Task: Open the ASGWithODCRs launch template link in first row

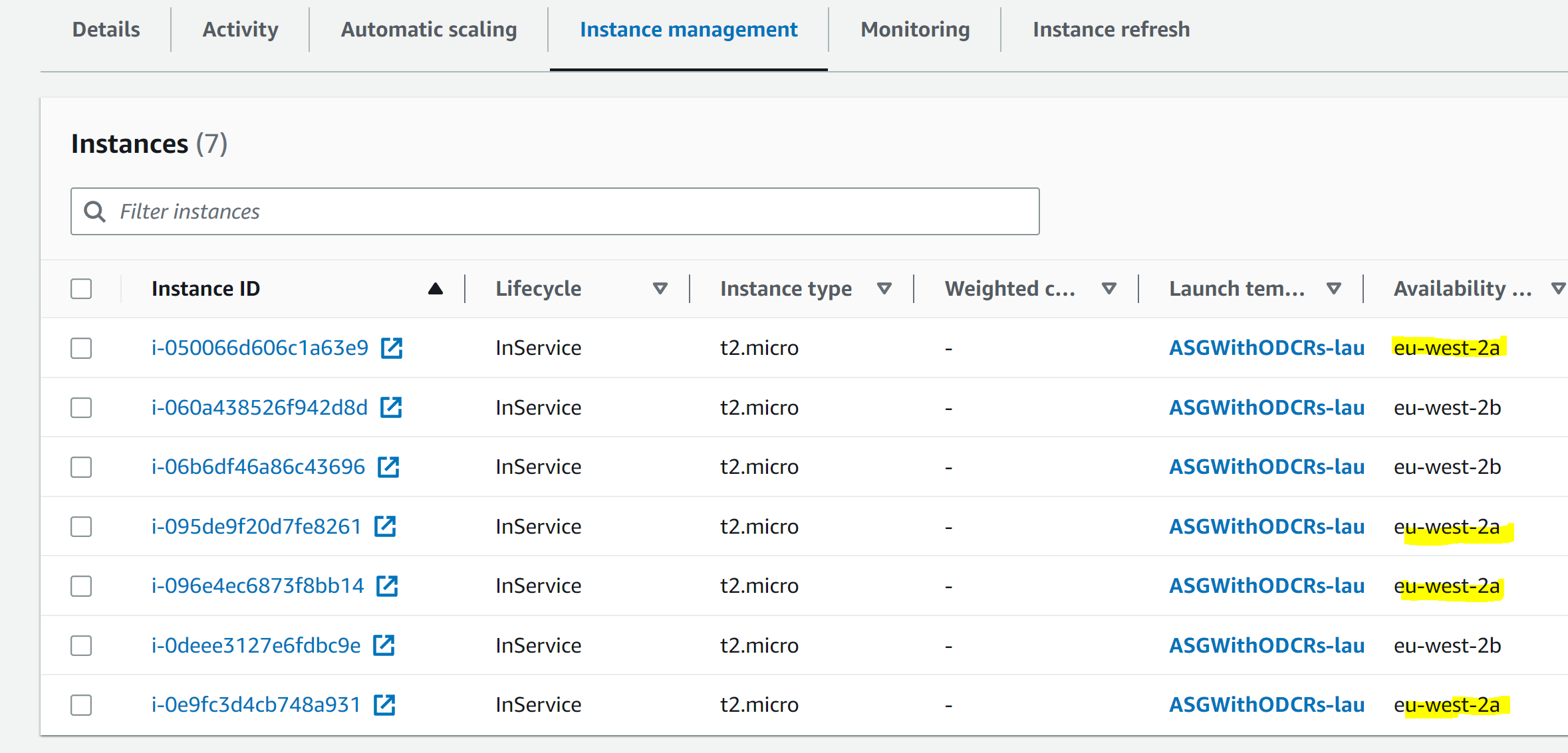Action: click(x=1266, y=348)
